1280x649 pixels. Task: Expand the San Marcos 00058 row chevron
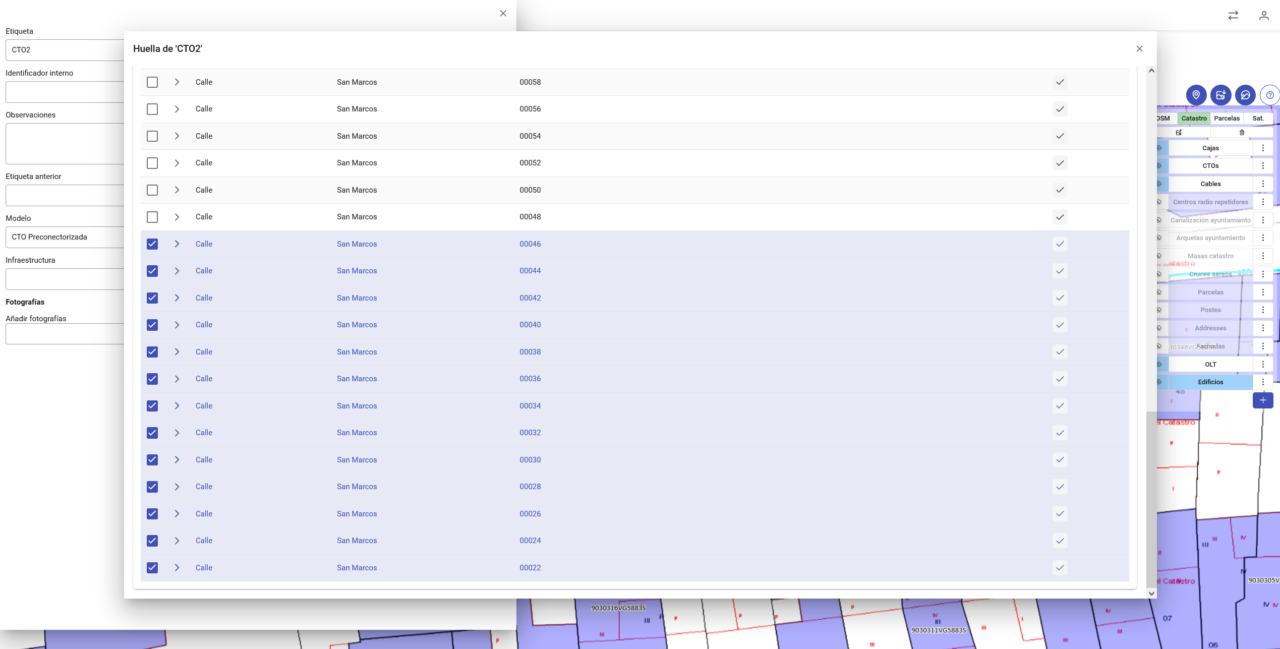coord(176,82)
